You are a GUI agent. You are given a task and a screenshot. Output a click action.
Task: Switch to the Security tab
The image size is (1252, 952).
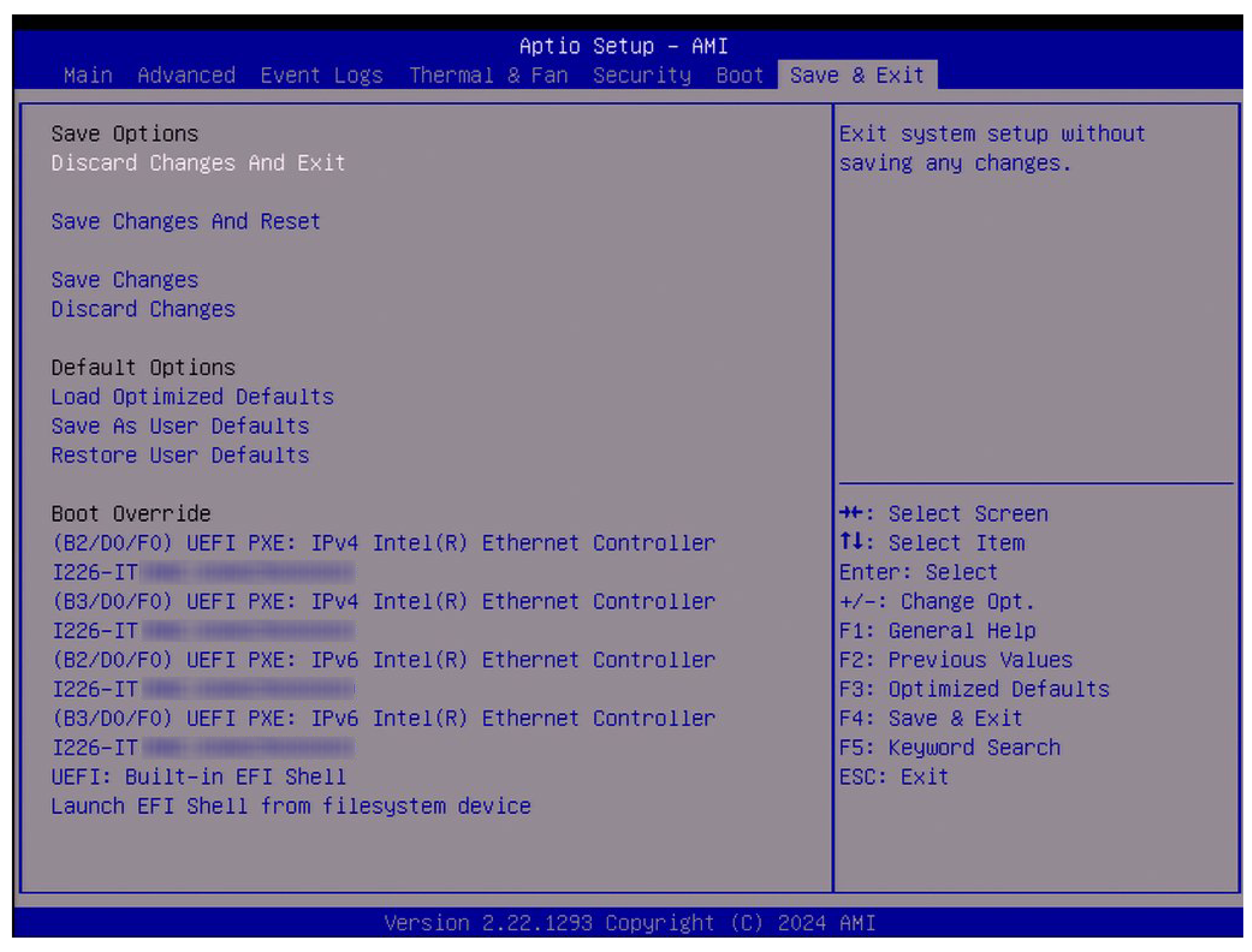tap(642, 75)
